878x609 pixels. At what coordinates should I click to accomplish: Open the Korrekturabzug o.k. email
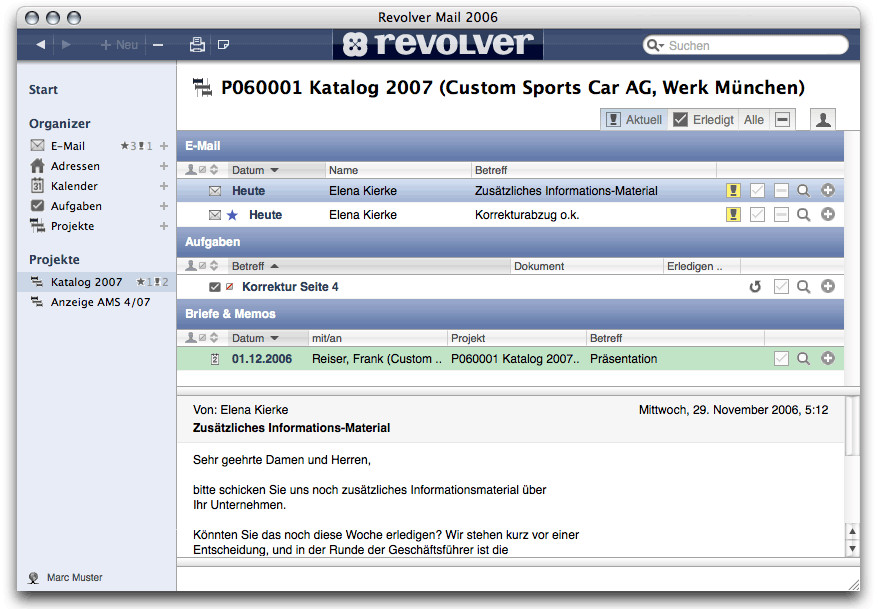(510, 215)
